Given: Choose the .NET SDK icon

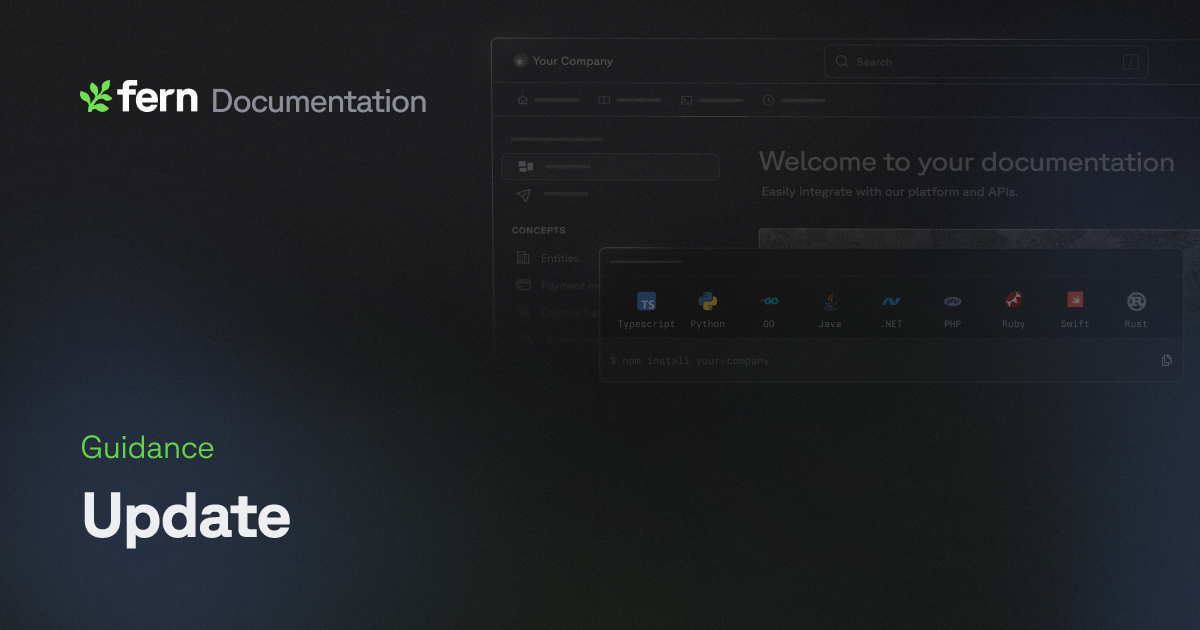Looking at the screenshot, I should click(891, 301).
